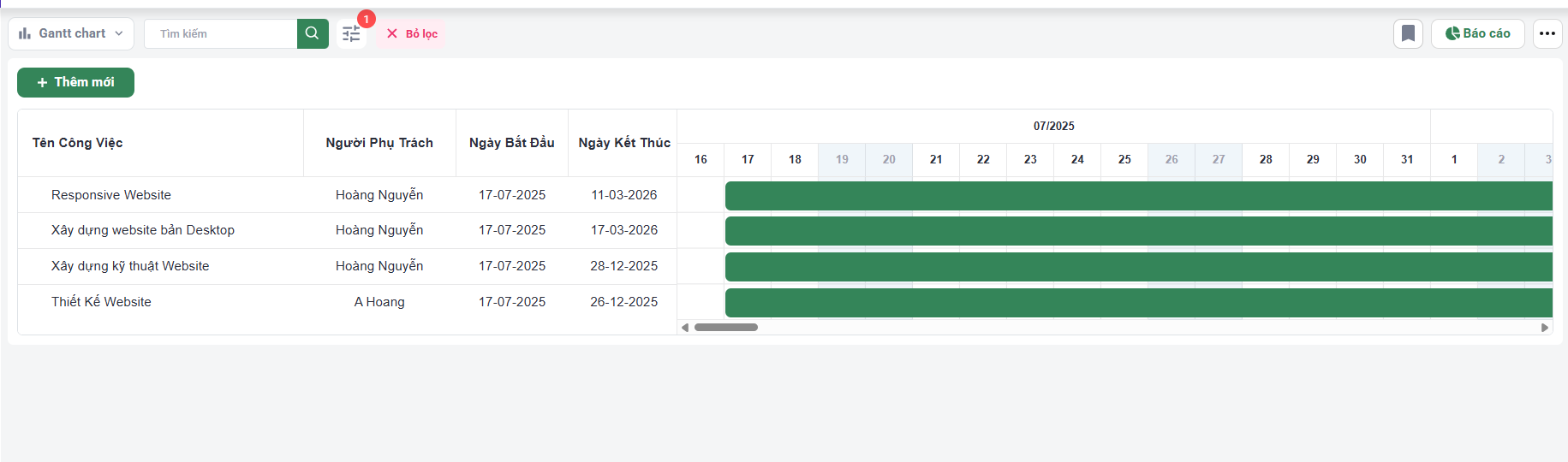Focus the Tìm kiếm search field
Viewport: 1568px width, 462px height.
pyautogui.click(x=221, y=33)
